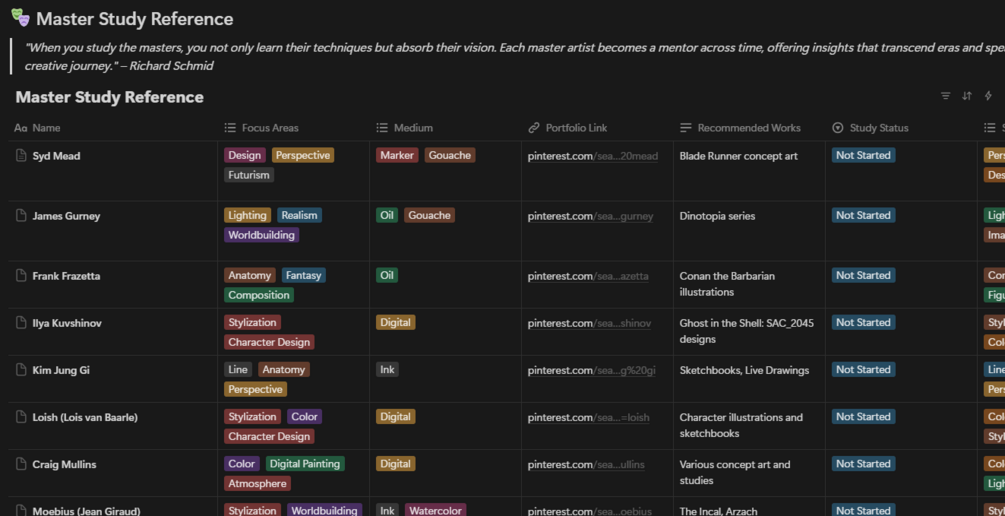
Task: Select the Worldbuilding tag in James Gurney row
Action: tap(262, 235)
